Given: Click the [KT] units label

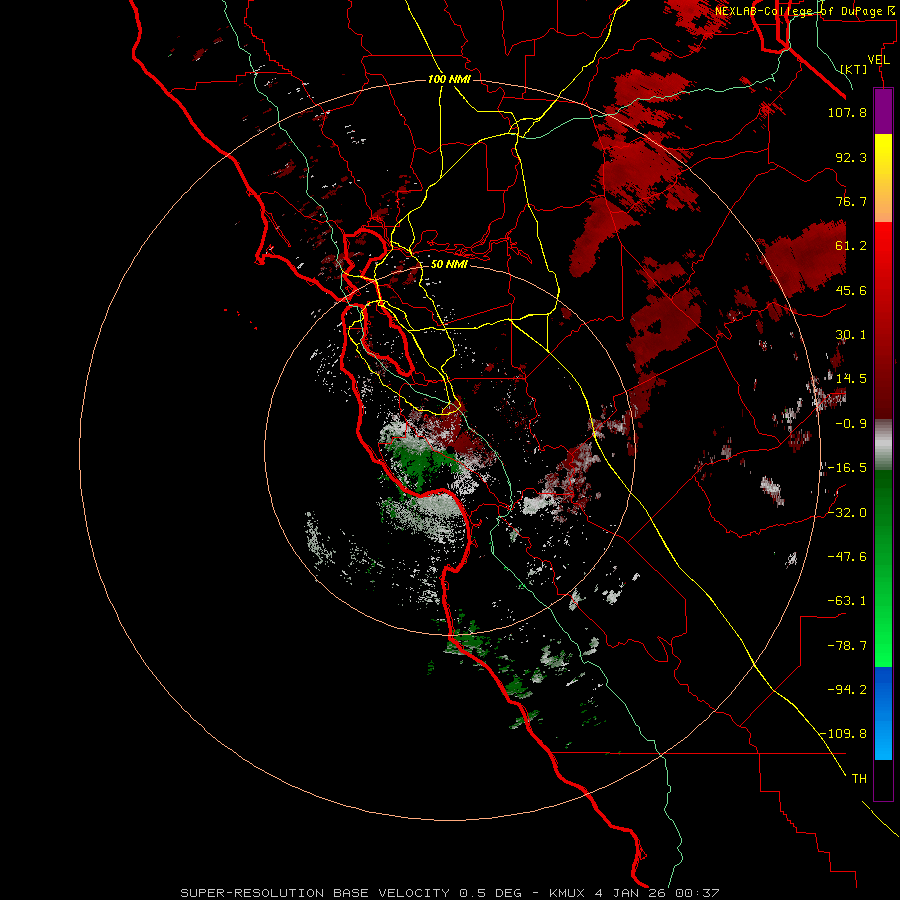Looking at the screenshot, I should pyautogui.click(x=854, y=69).
